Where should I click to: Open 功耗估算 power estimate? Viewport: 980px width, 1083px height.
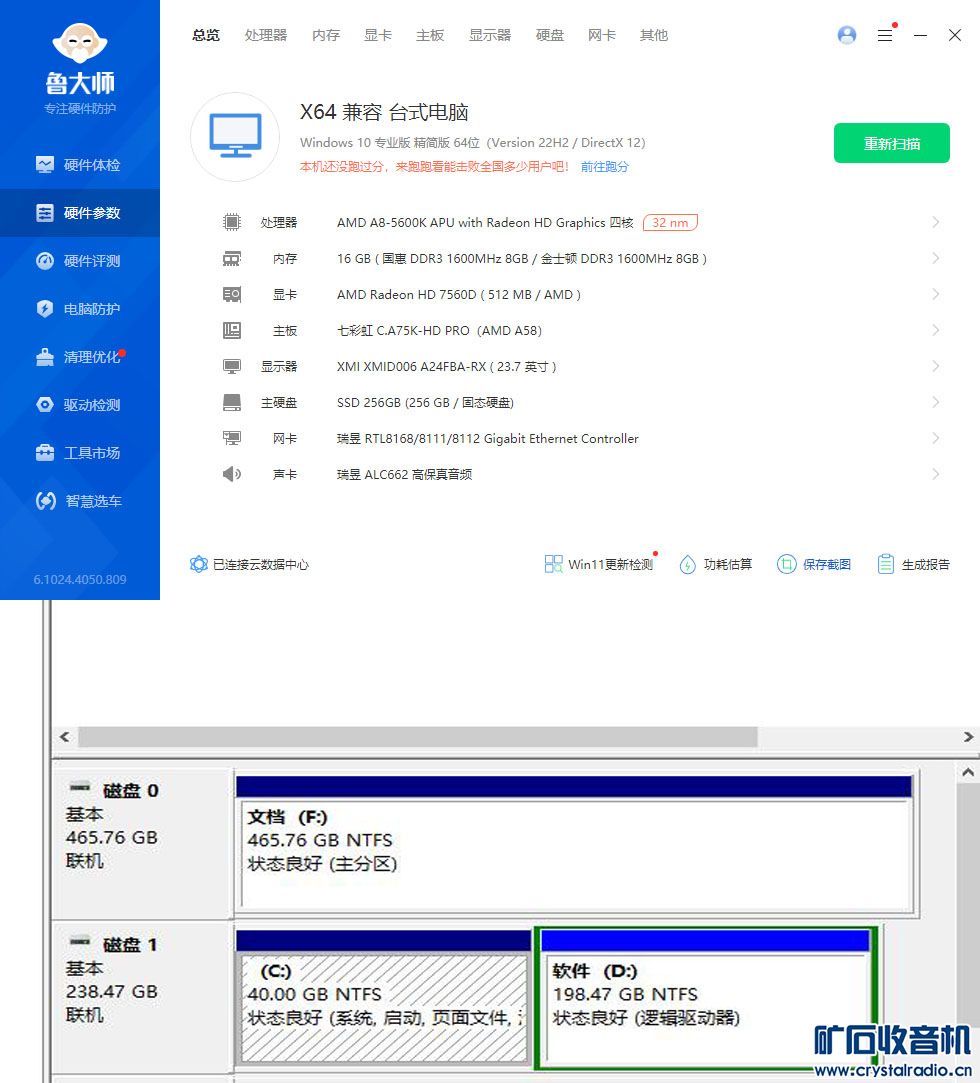pos(715,564)
